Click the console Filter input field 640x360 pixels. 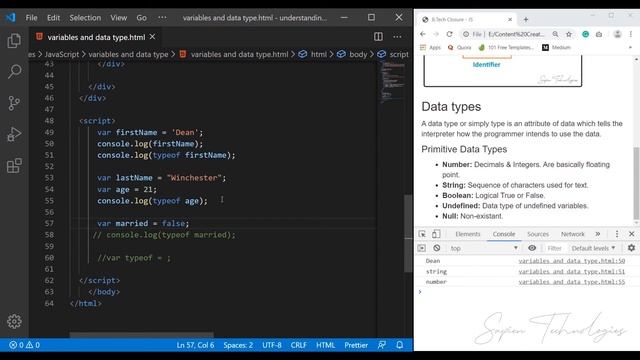[554, 248]
